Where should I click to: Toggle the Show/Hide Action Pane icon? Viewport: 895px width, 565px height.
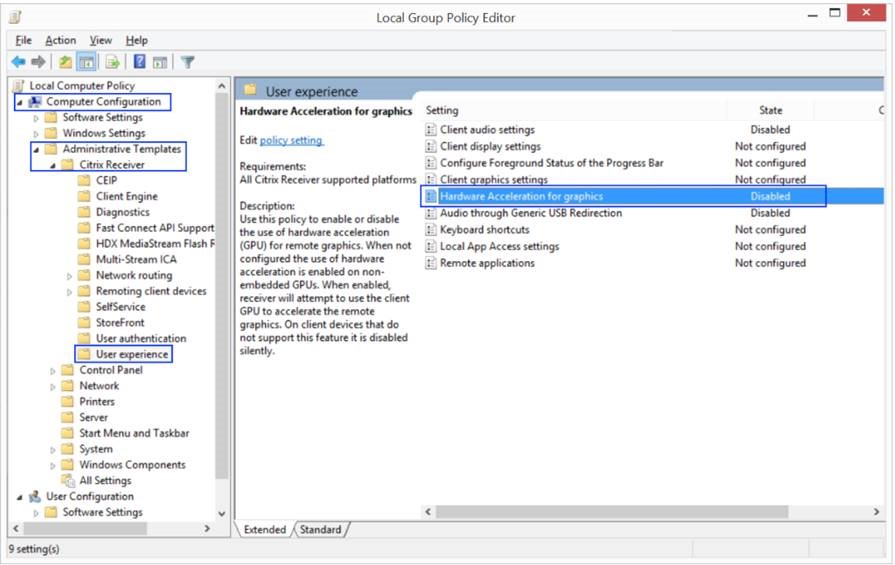160,62
